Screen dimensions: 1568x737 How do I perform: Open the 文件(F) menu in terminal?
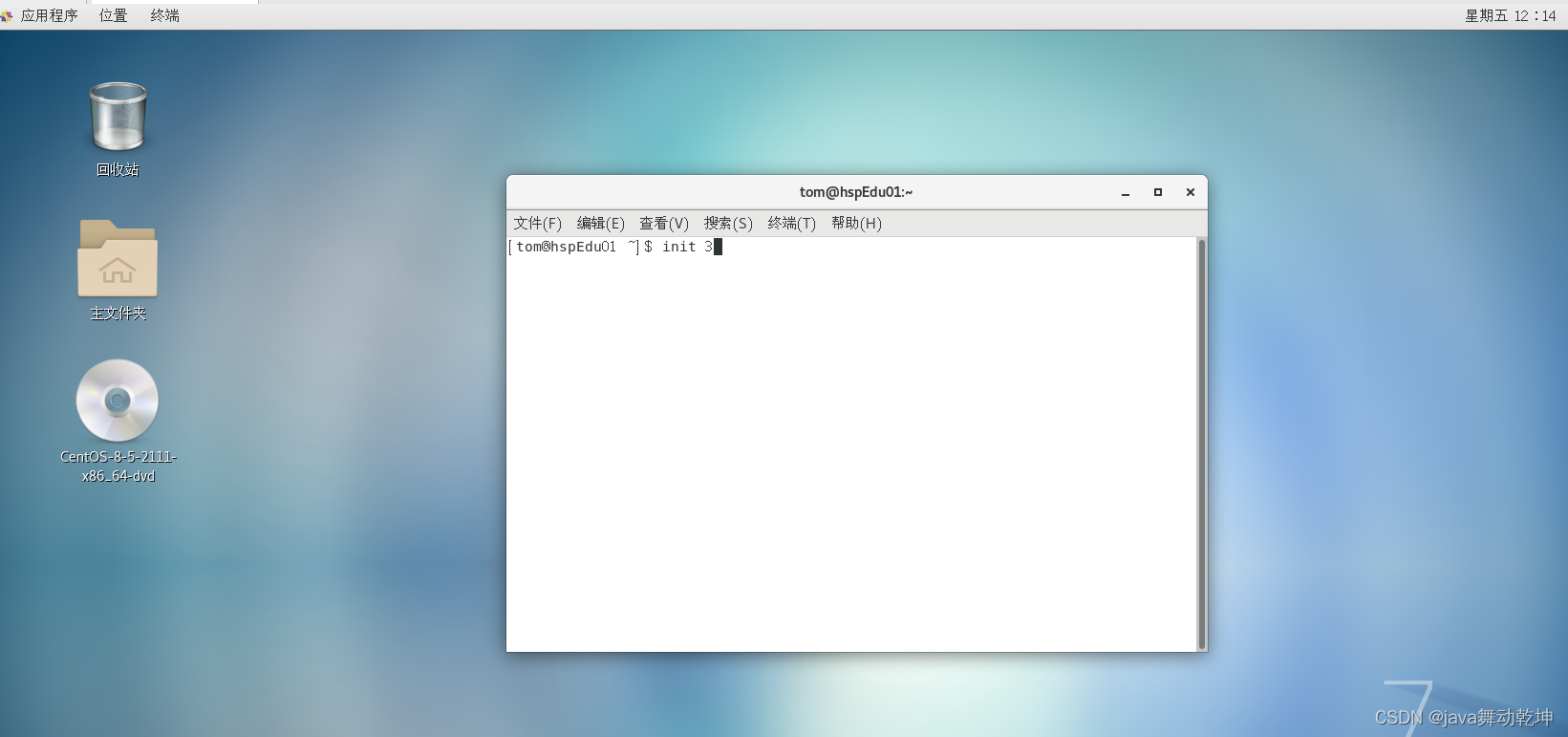(538, 223)
